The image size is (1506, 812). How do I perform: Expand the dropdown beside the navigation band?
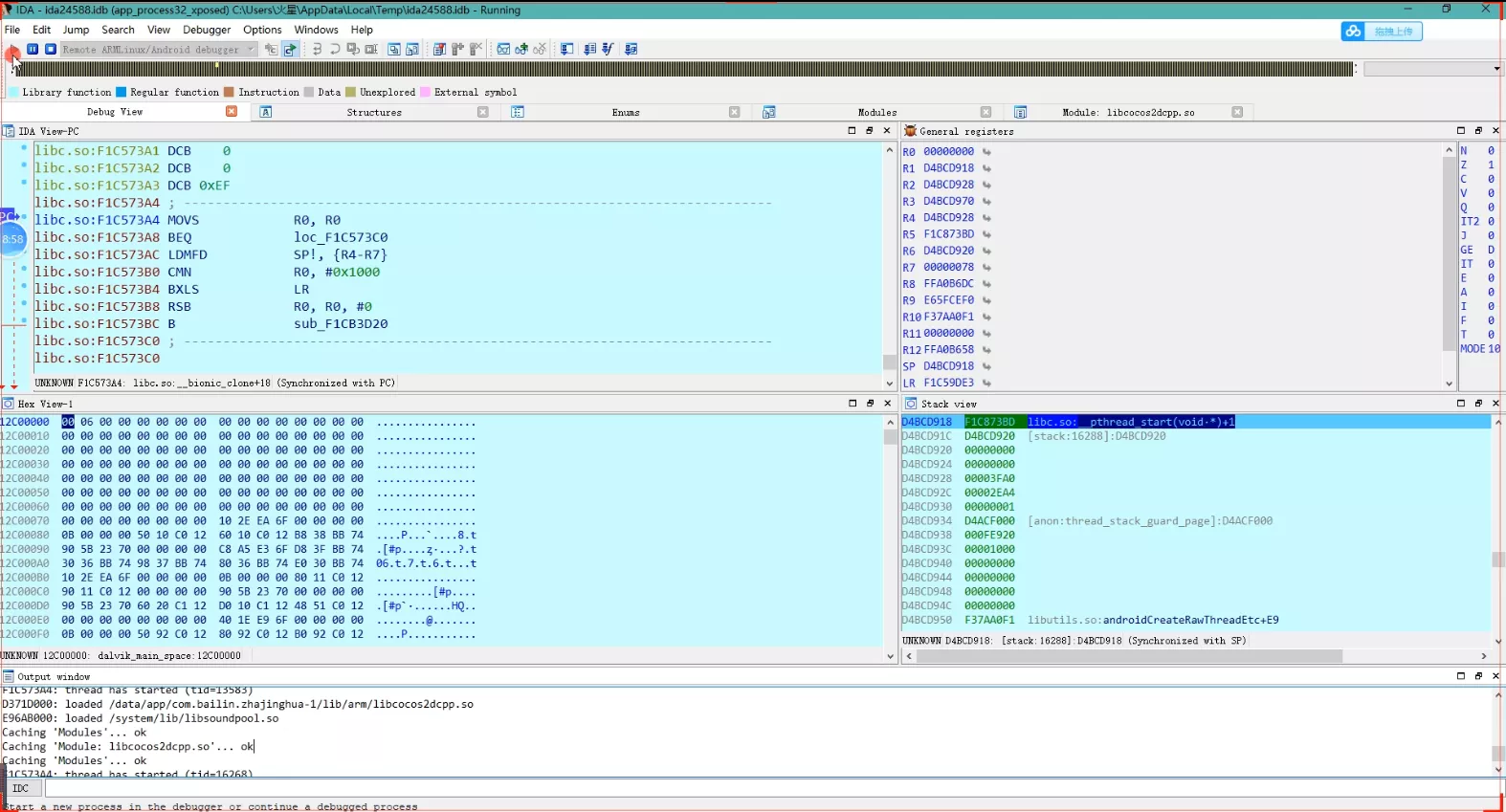click(1496, 69)
